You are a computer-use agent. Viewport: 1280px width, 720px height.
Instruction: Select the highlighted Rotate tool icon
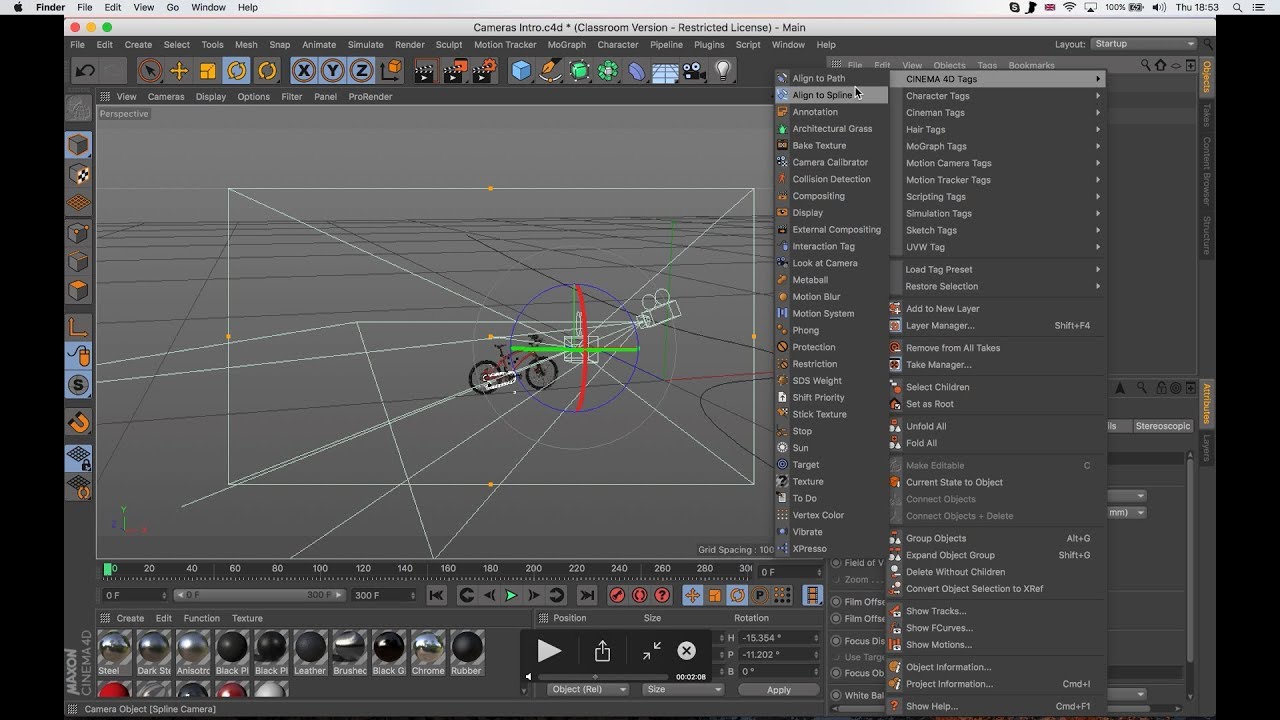click(237, 70)
